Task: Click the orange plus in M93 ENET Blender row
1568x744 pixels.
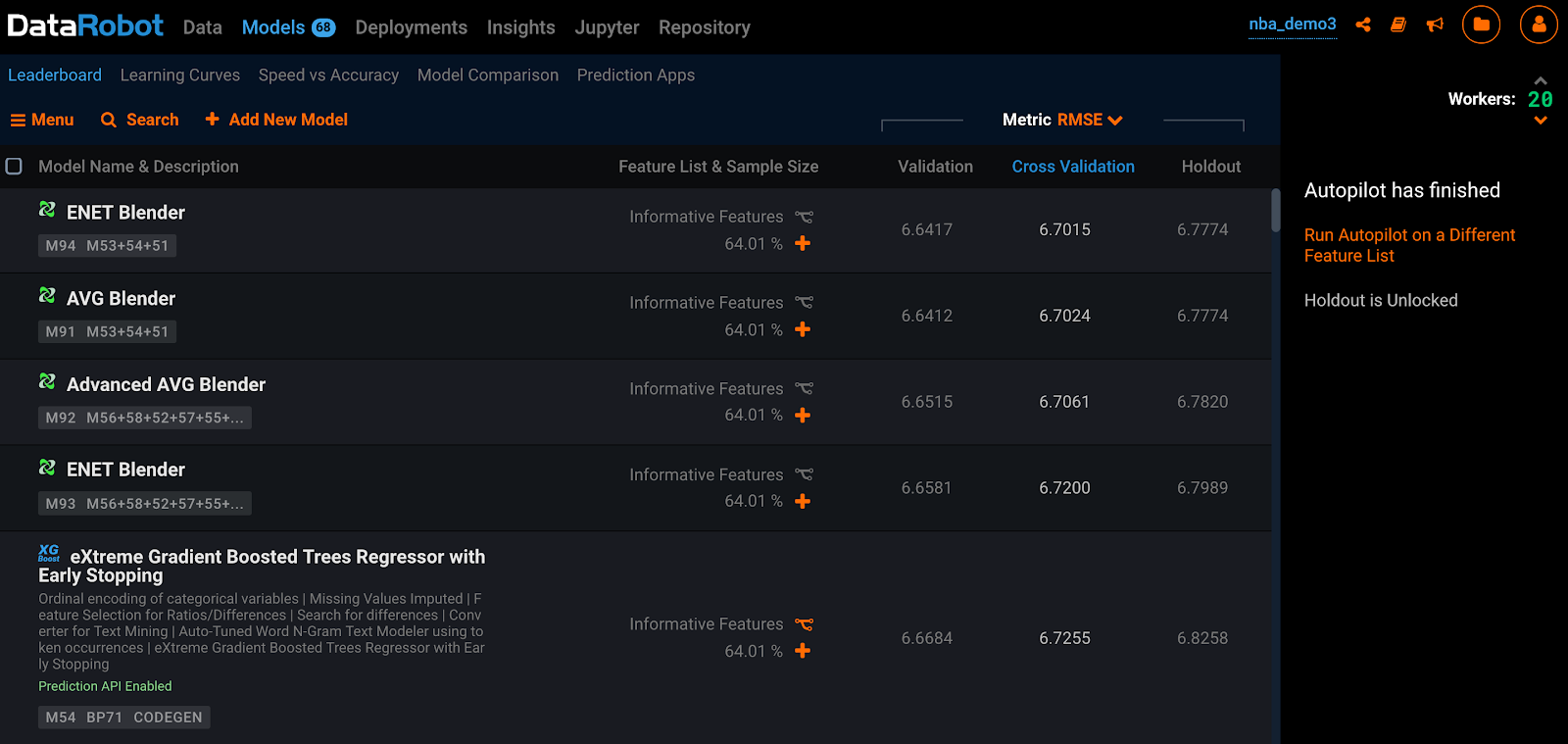Action: (803, 501)
